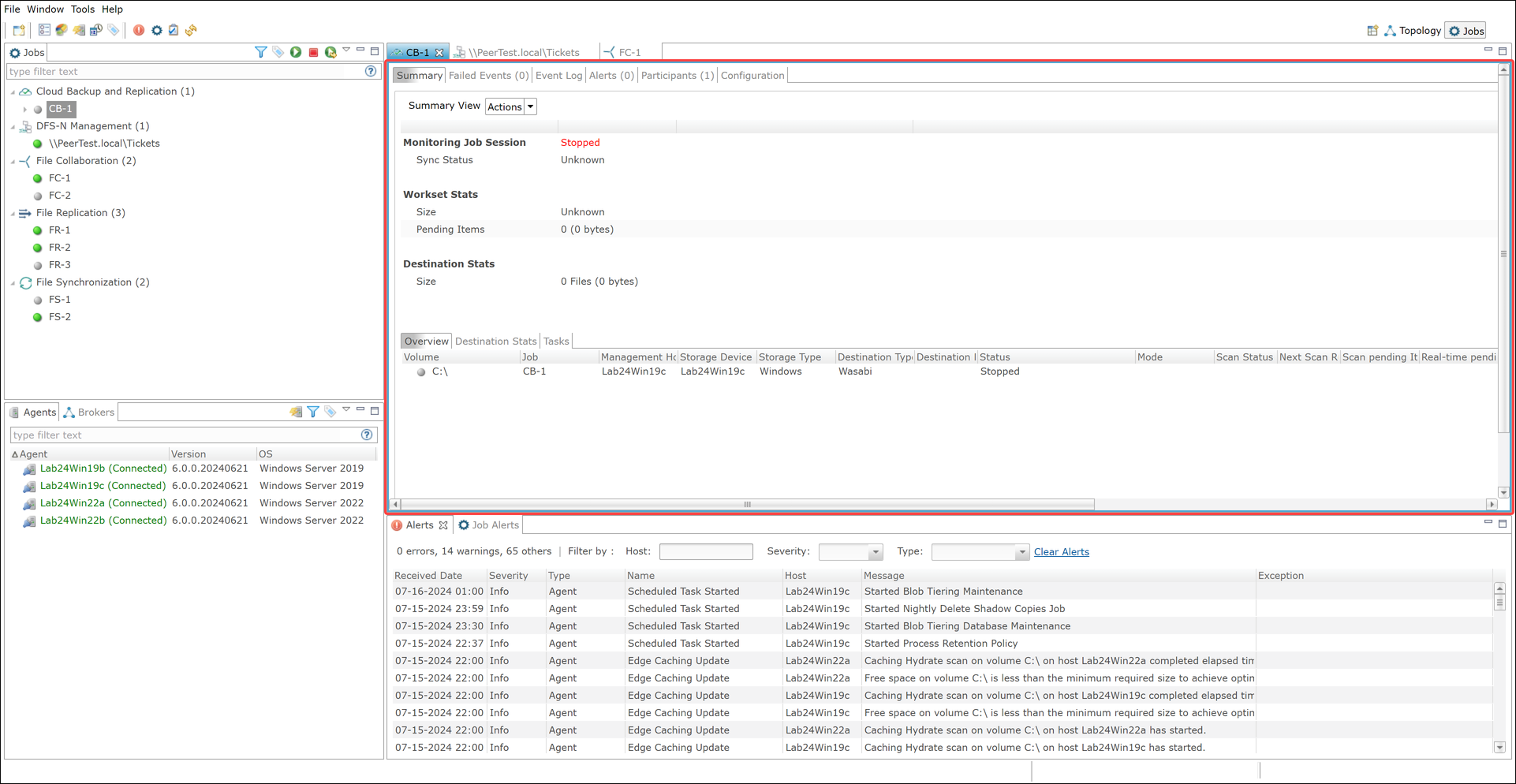This screenshot has width=1516, height=784.
Task: Click the gear icon in main toolbar
Action: (x=157, y=30)
